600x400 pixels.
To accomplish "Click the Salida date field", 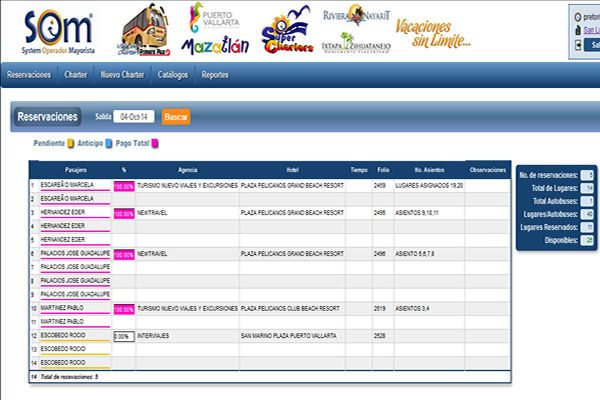I will tap(137, 117).
